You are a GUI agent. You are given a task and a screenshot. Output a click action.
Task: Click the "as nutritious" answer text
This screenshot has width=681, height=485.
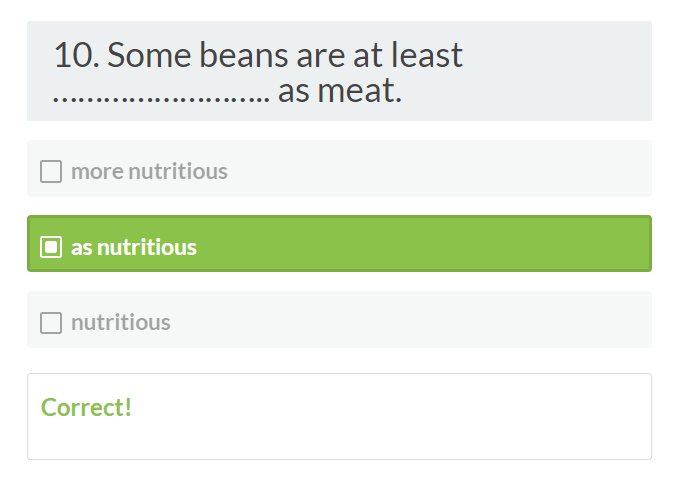click(134, 247)
